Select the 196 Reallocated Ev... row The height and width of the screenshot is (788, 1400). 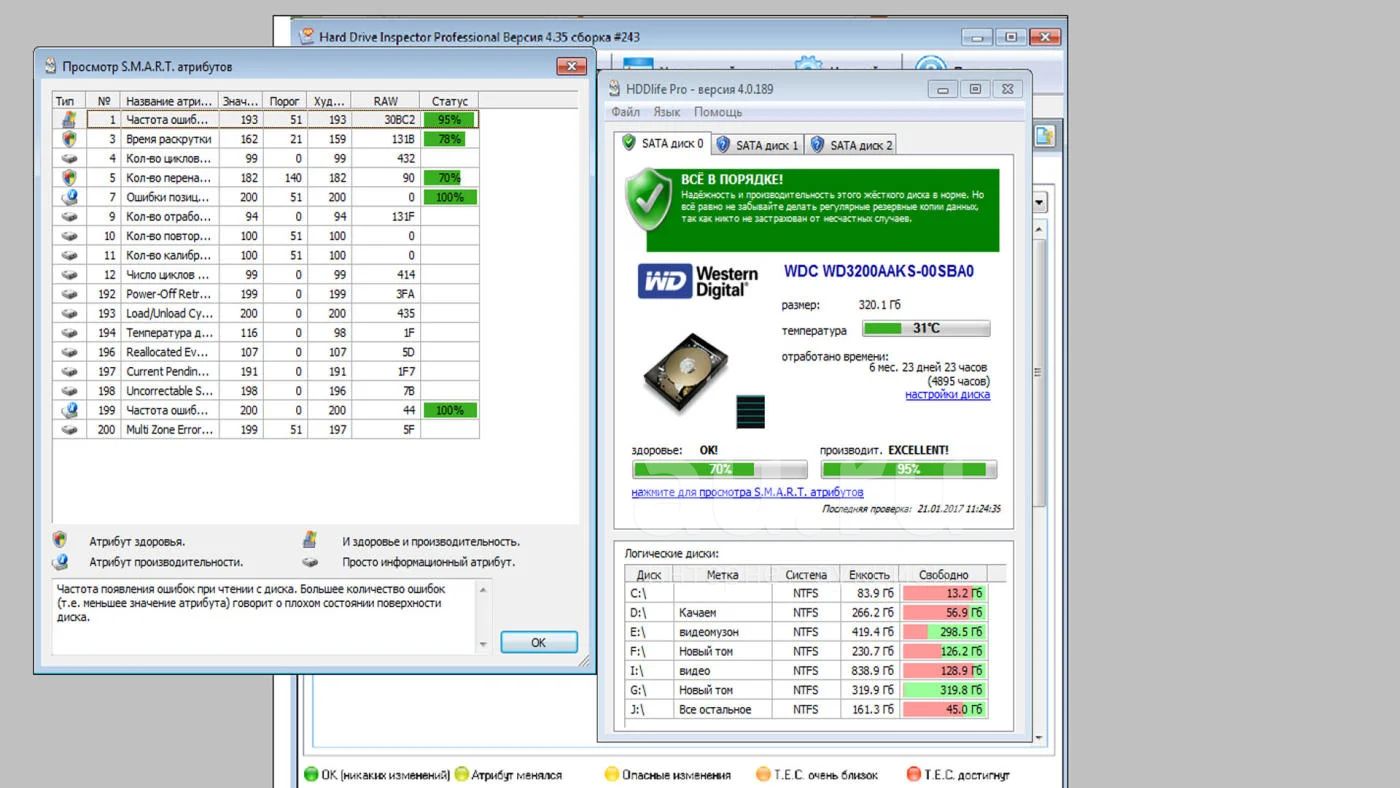tap(266, 352)
